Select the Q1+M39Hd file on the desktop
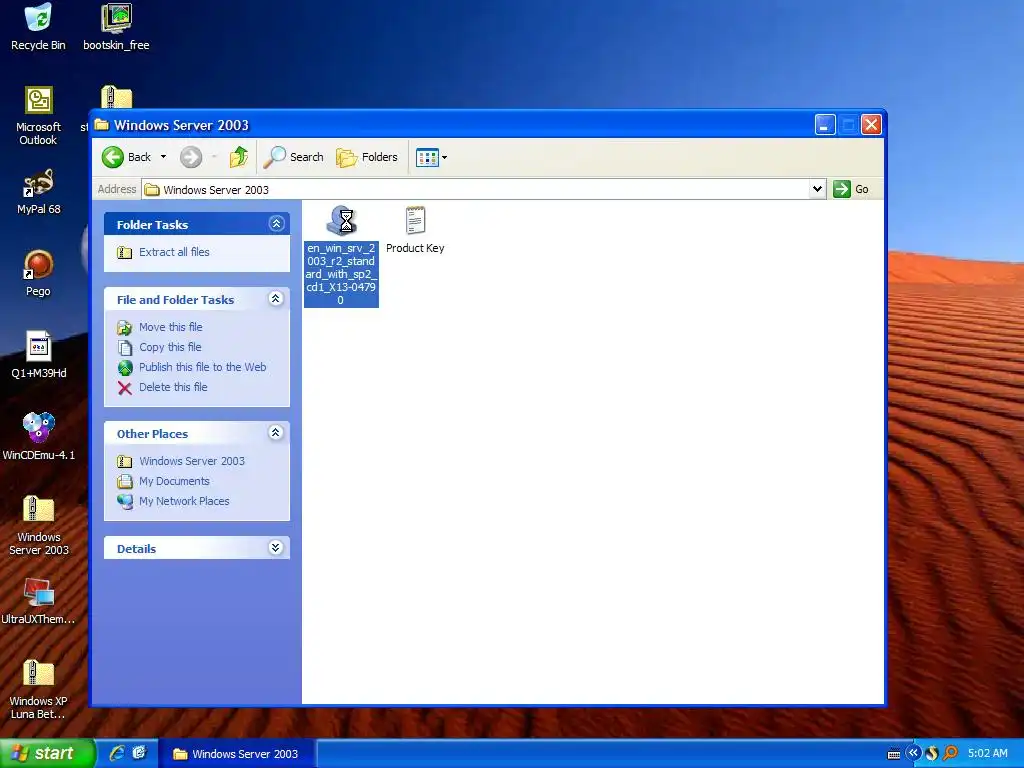Viewport: 1024px width, 768px height. point(39,355)
